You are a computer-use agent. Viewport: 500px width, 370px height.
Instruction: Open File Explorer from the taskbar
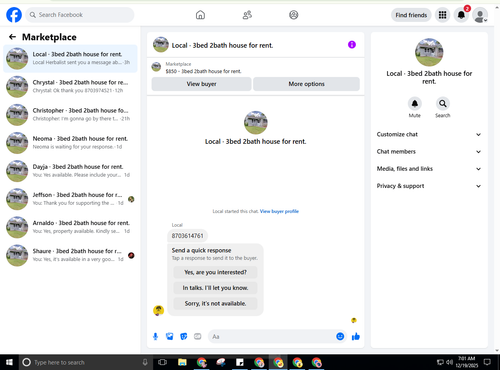[182, 362]
